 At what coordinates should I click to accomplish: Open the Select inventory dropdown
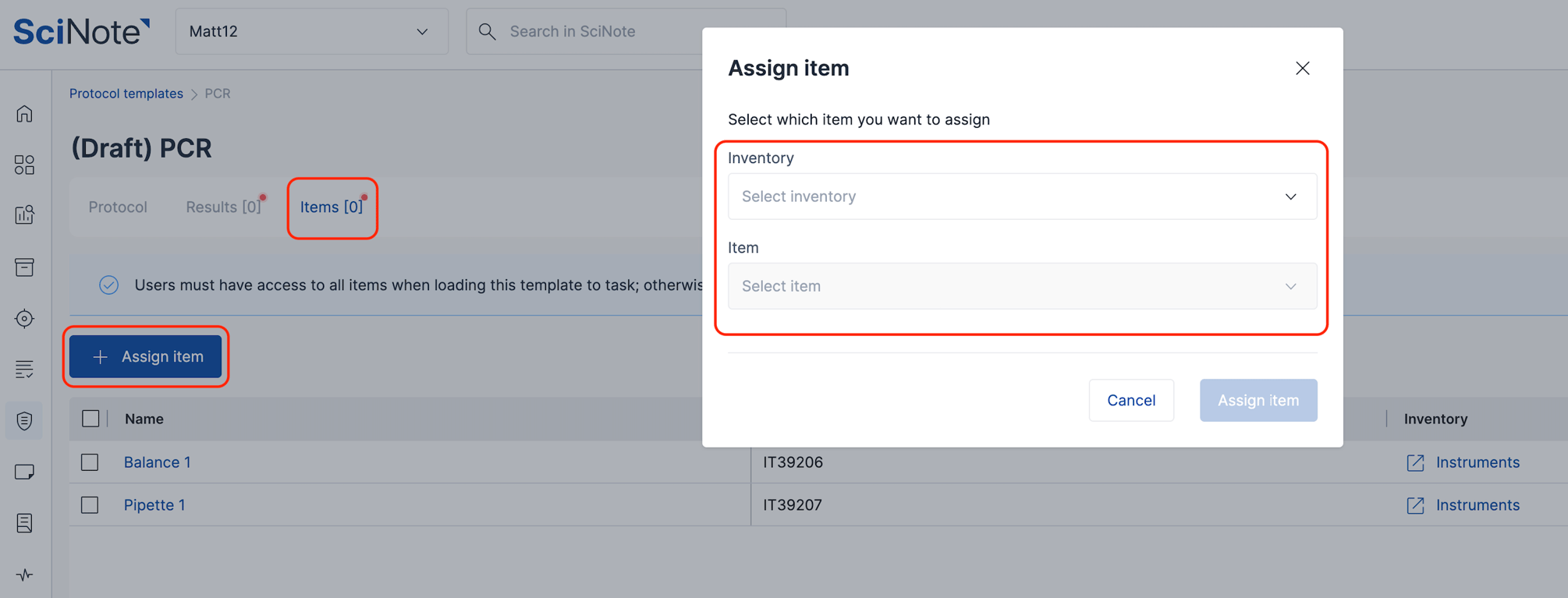coord(1022,196)
